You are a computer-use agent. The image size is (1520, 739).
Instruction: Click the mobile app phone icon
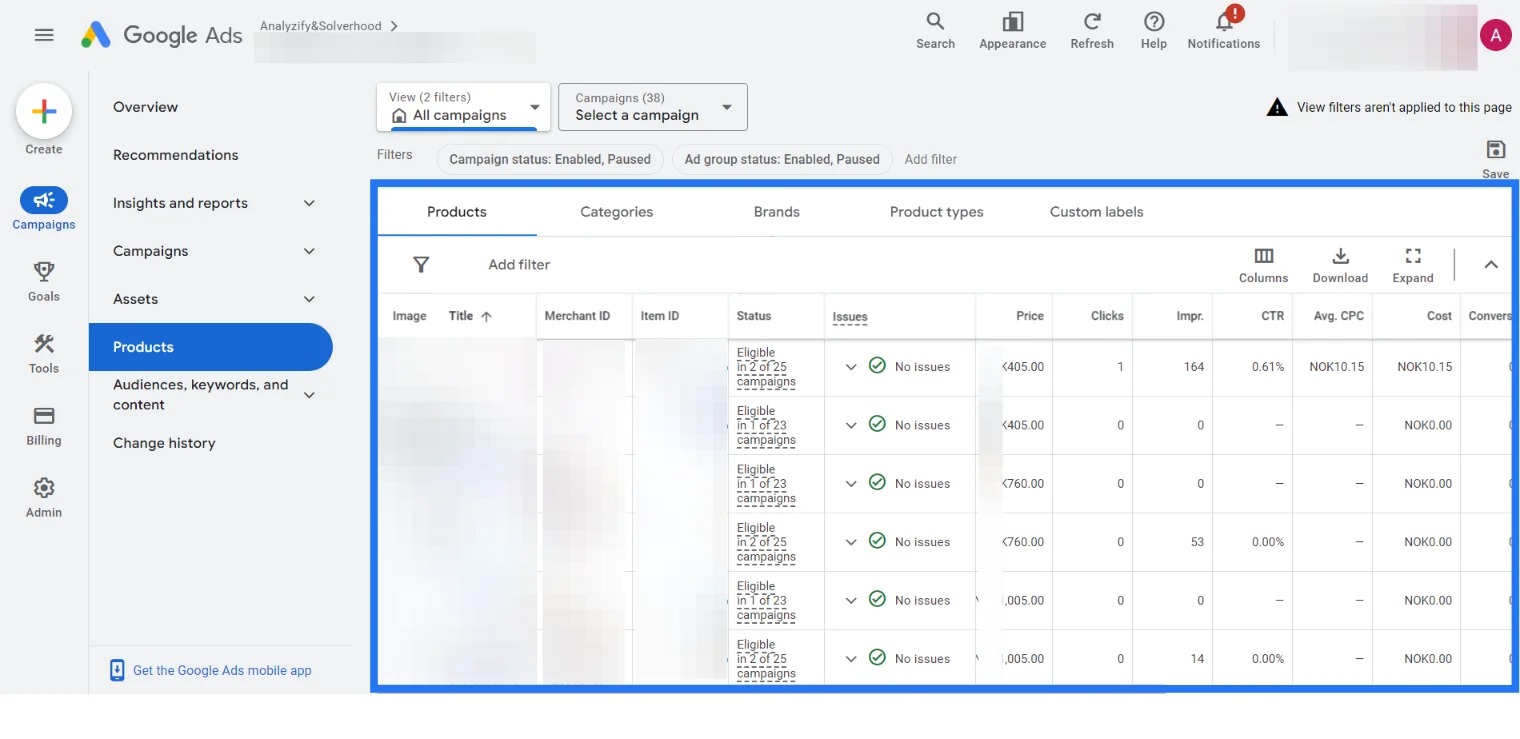[117, 670]
